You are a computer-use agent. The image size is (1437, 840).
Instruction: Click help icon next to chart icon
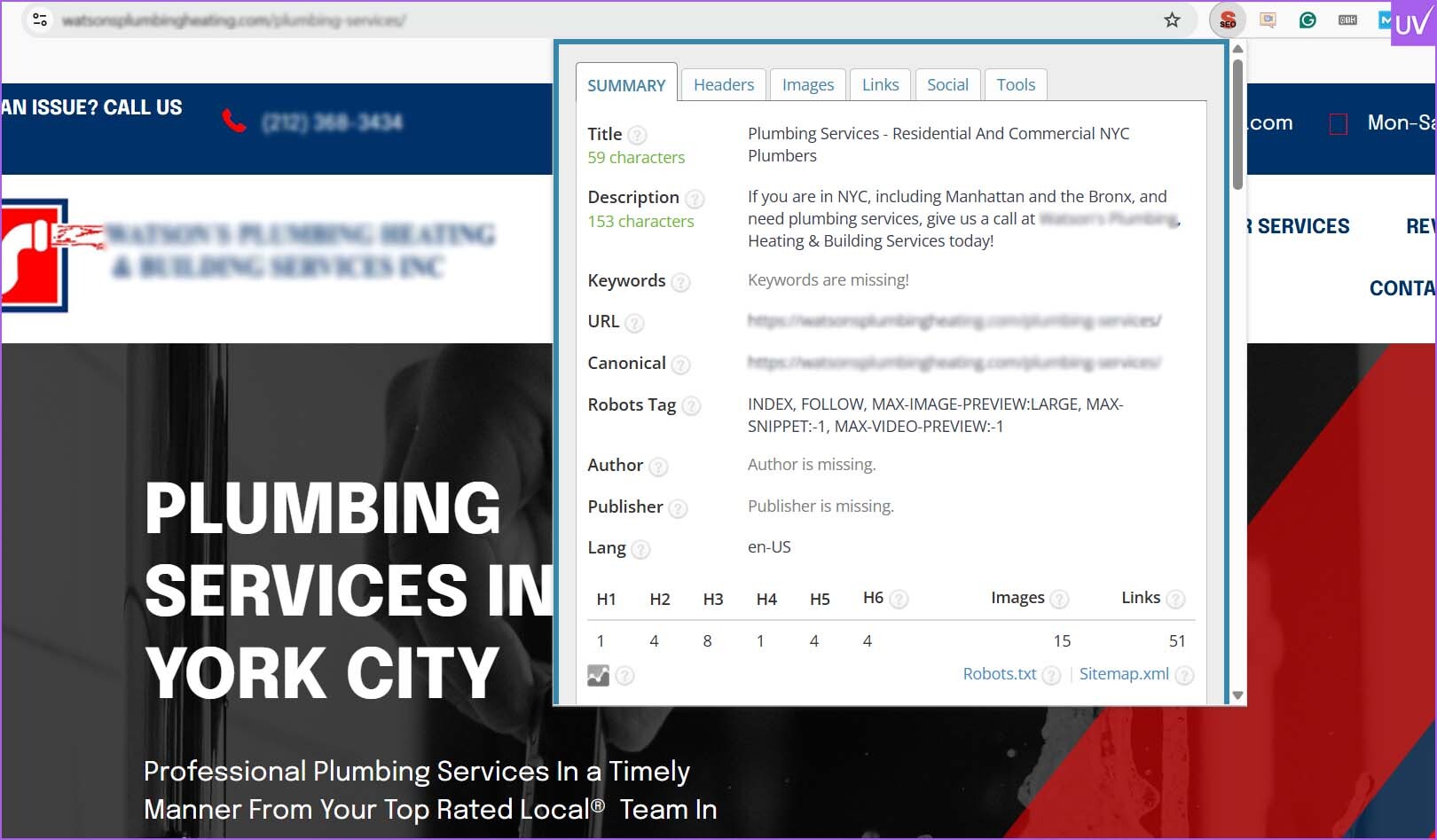624,676
